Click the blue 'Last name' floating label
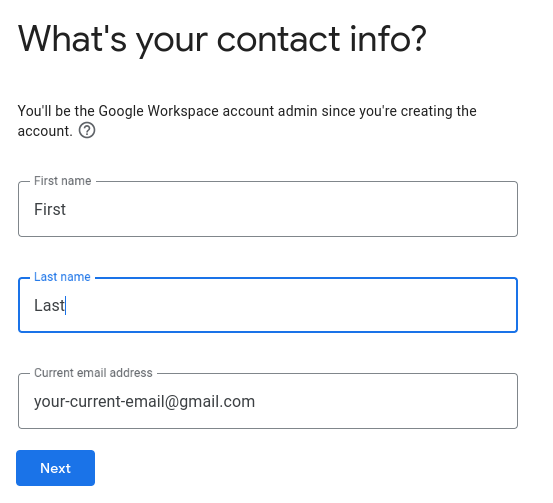553x503 pixels. 62,277
